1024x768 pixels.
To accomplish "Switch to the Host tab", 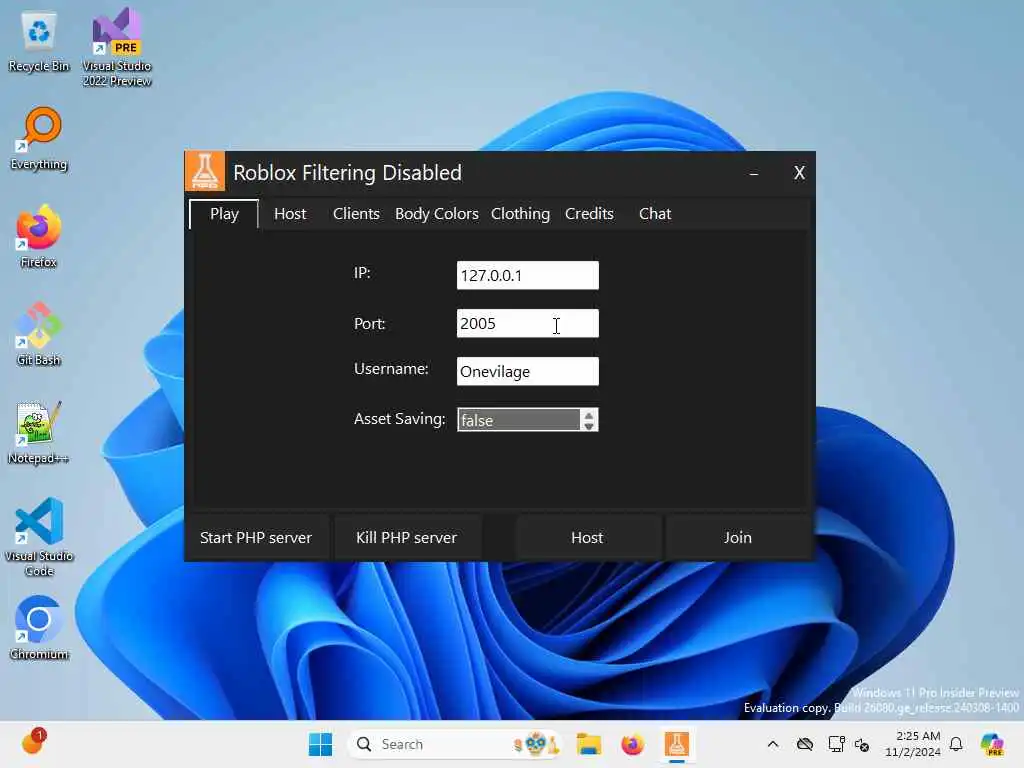I will tap(290, 214).
